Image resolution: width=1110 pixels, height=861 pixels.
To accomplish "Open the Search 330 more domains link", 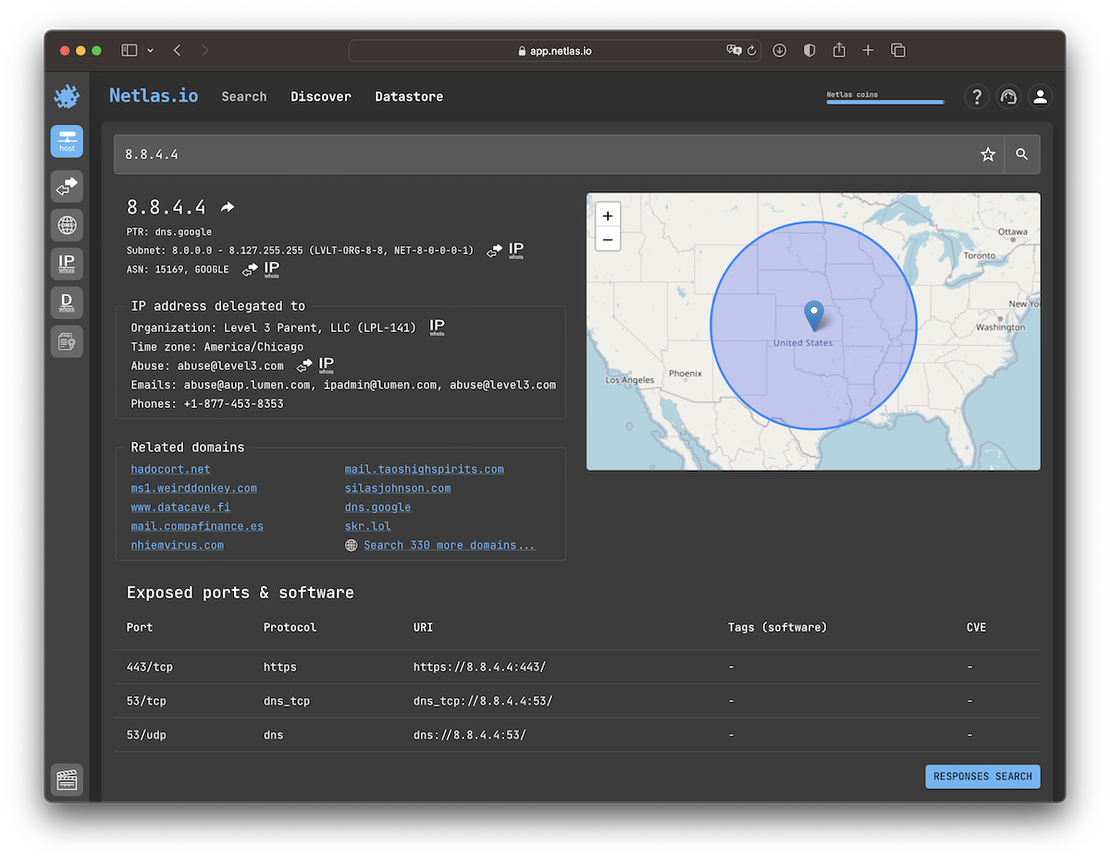I will tap(449, 544).
